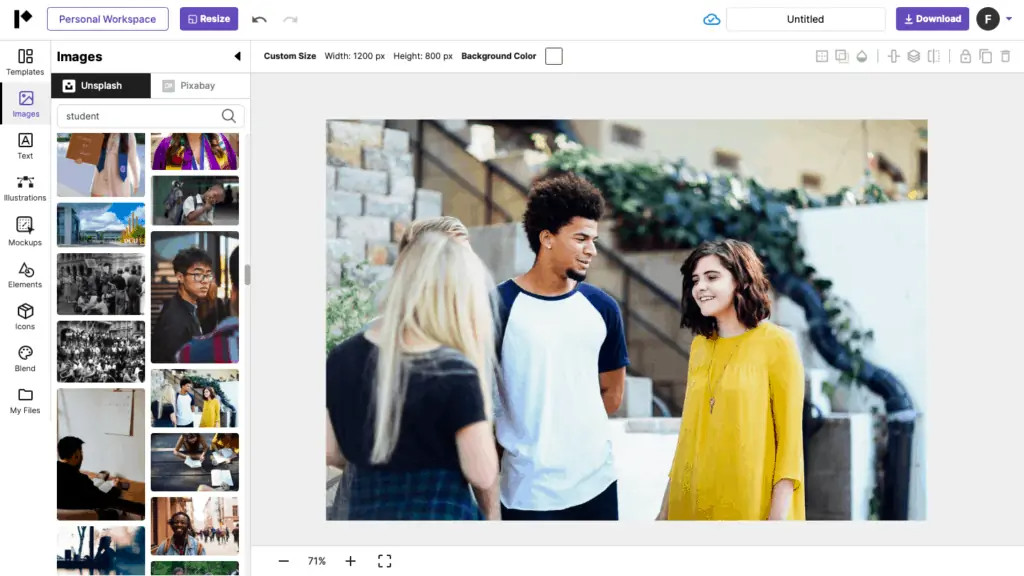This screenshot has width=1024, height=576.
Task: Open the Blend tool in sidebar
Action: coord(25,358)
